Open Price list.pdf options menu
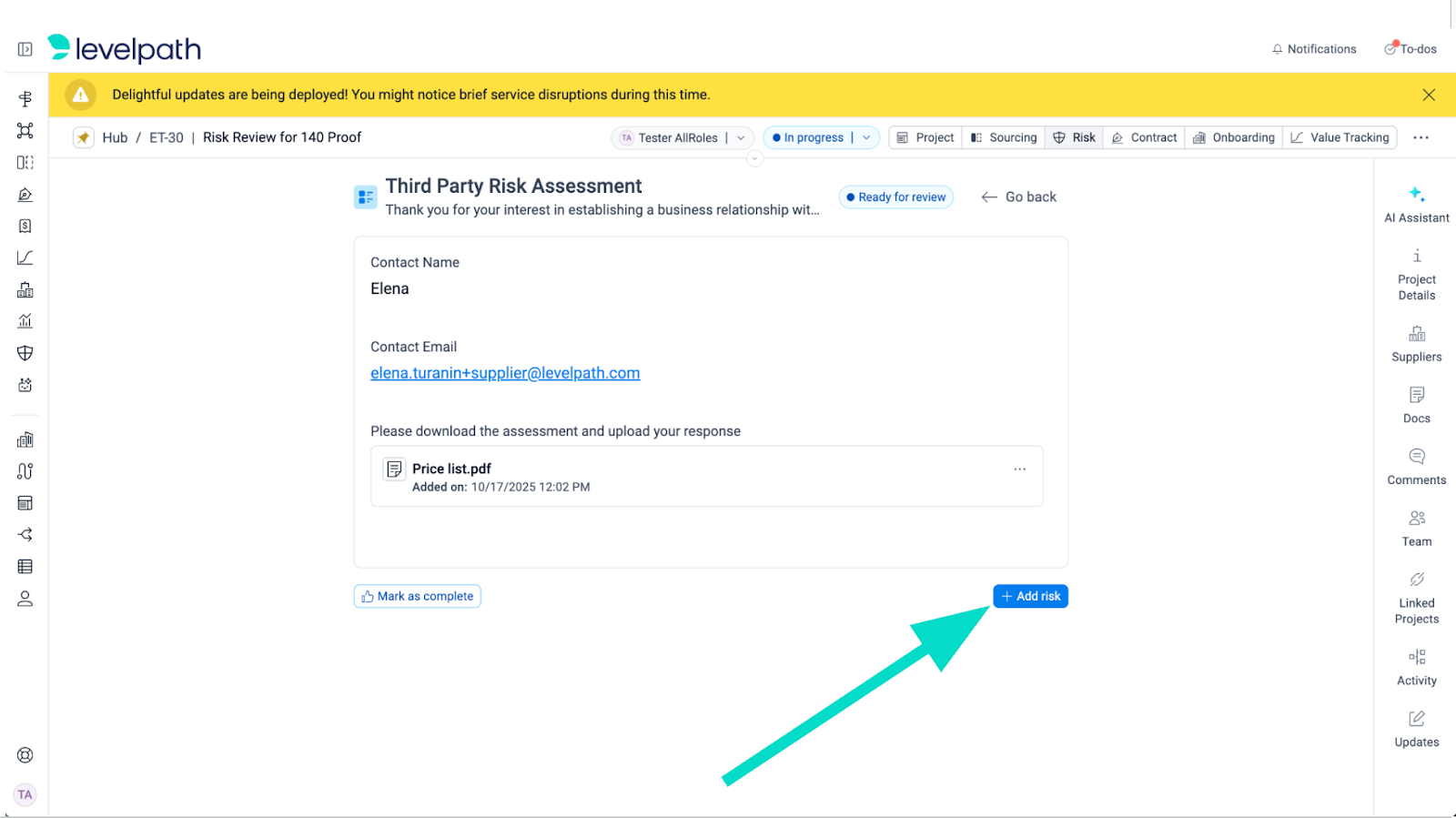 (x=1019, y=470)
